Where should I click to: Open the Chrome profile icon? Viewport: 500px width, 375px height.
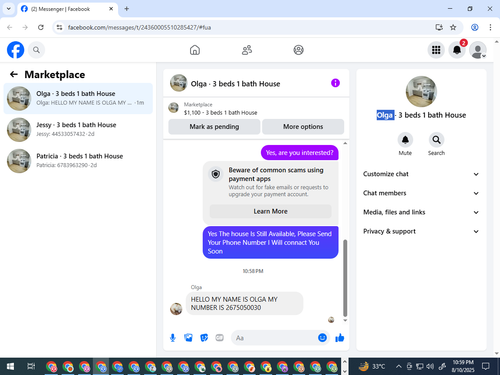pos(475,27)
